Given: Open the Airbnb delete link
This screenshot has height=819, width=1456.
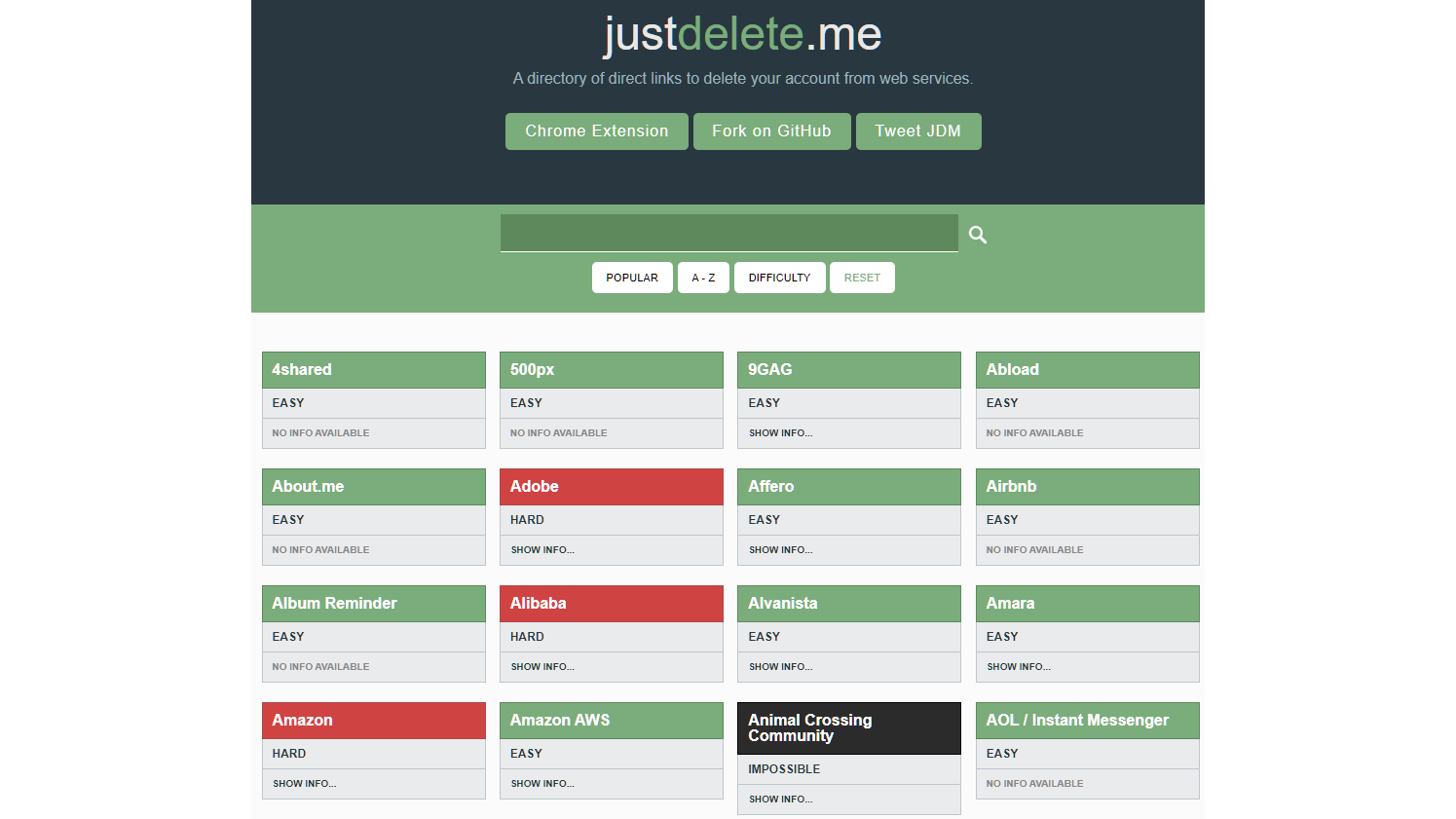Looking at the screenshot, I should pos(1088,487).
